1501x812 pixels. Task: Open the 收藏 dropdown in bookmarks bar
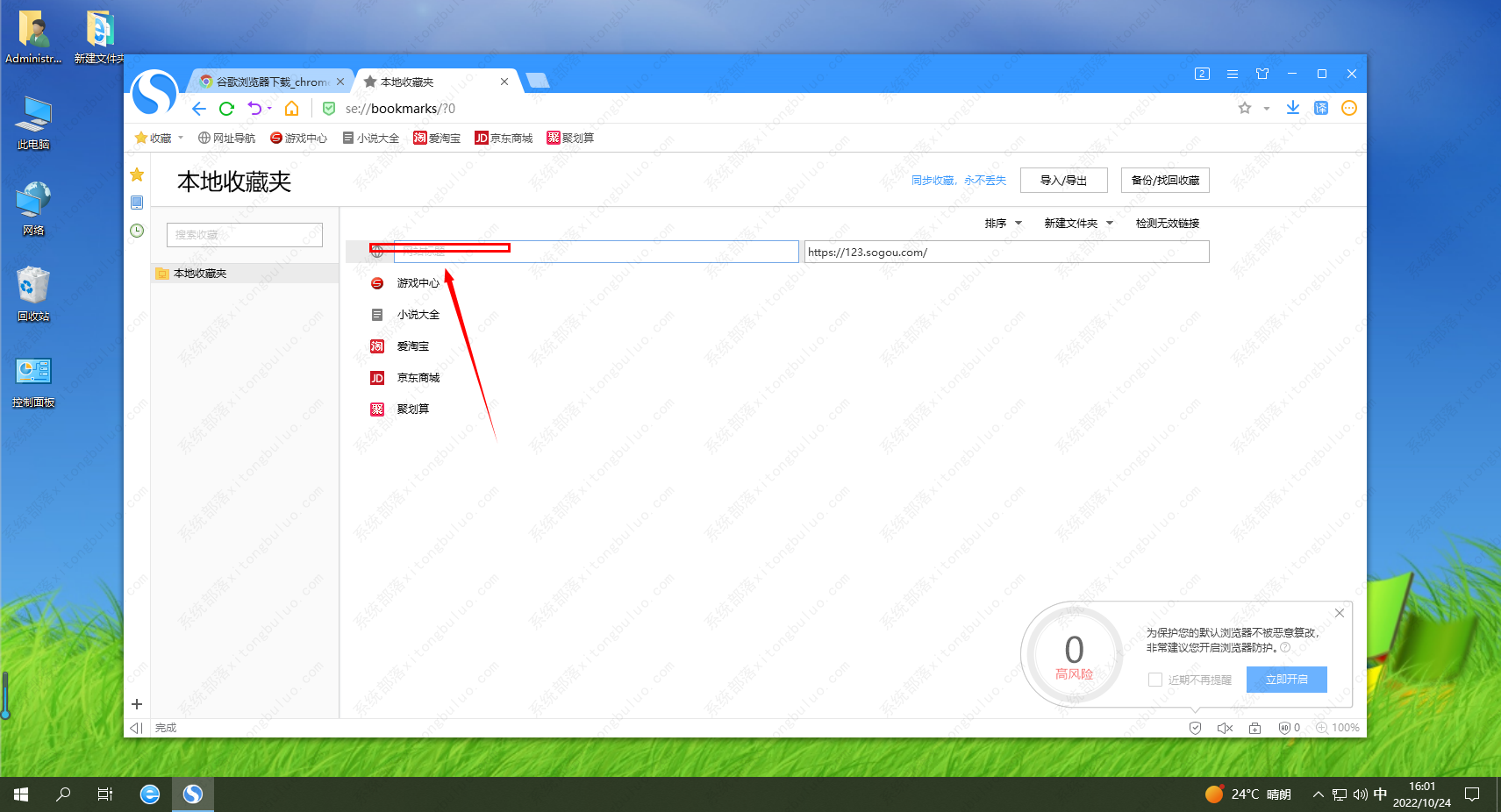pos(159,139)
